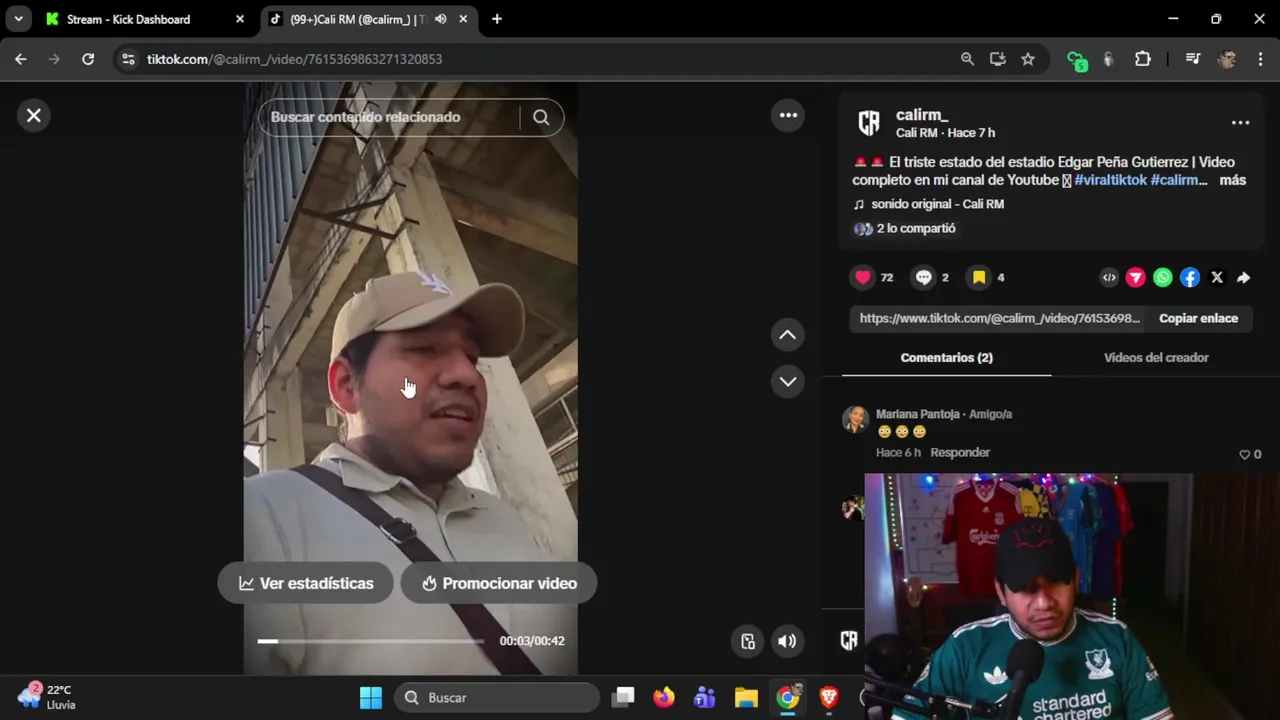Switch to 'Videos del creador' tab
The height and width of the screenshot is (720, 1280).
pyautogui.click(x=1156, y=357)
